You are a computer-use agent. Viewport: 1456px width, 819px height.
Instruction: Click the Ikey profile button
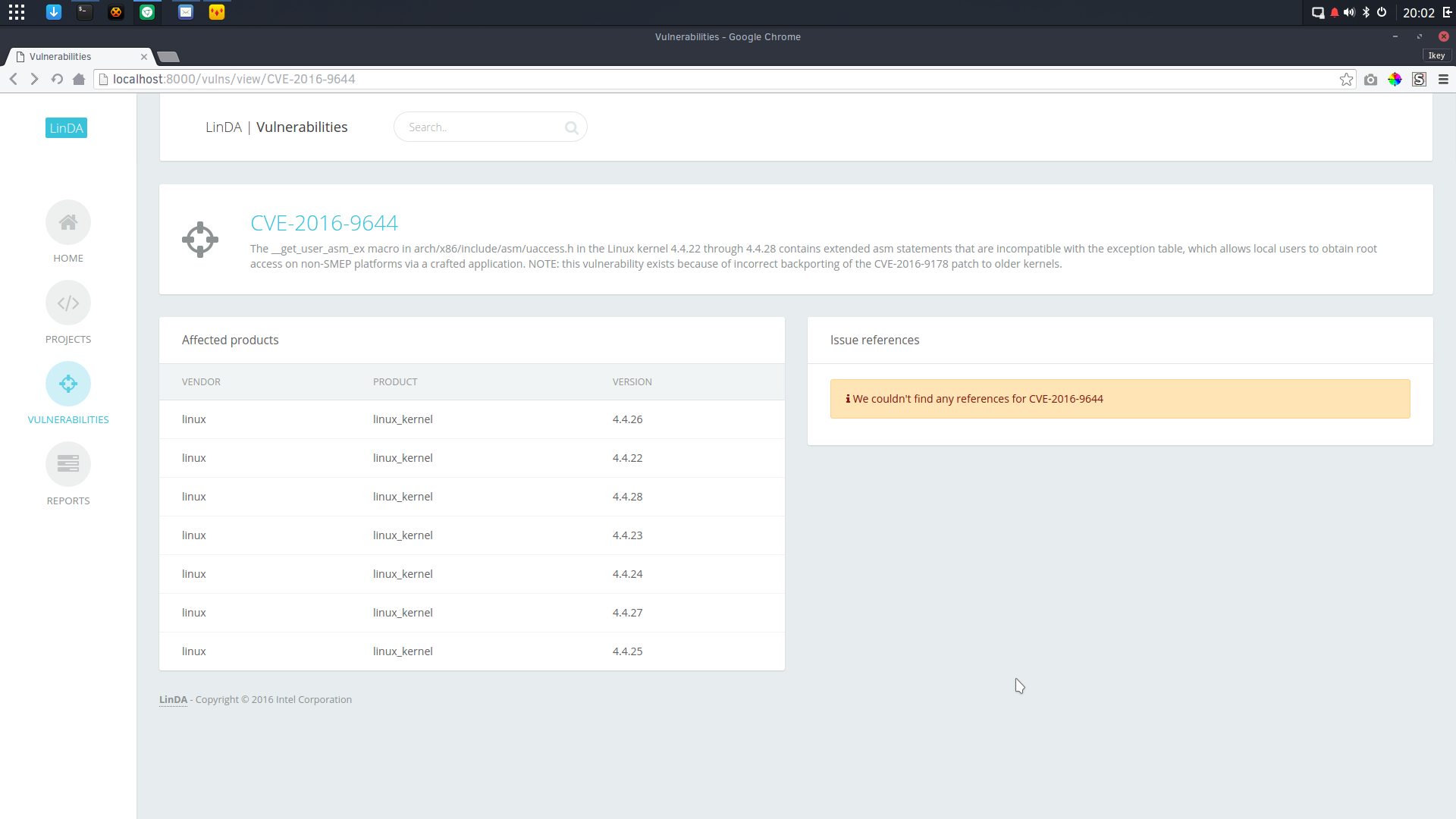click(1436, 55)
